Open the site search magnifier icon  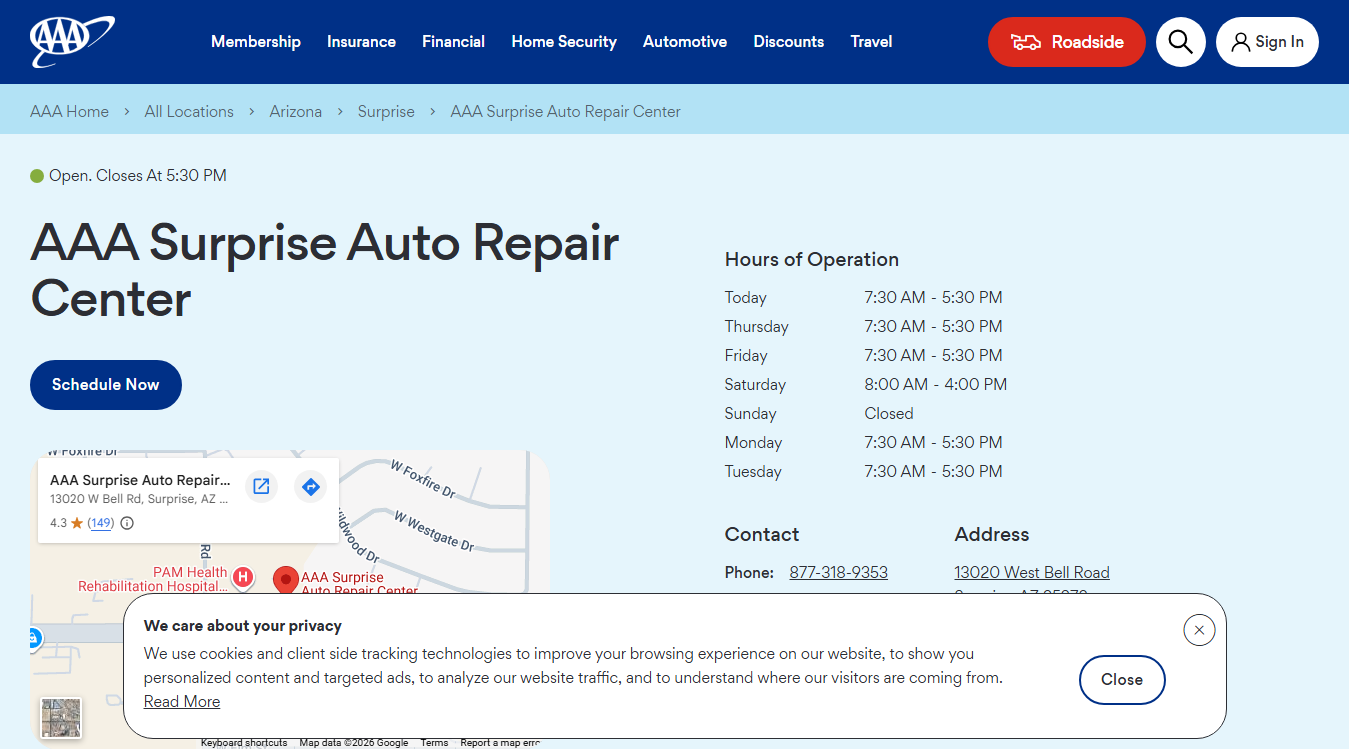pyautogui.click(x=1181, y=42)
